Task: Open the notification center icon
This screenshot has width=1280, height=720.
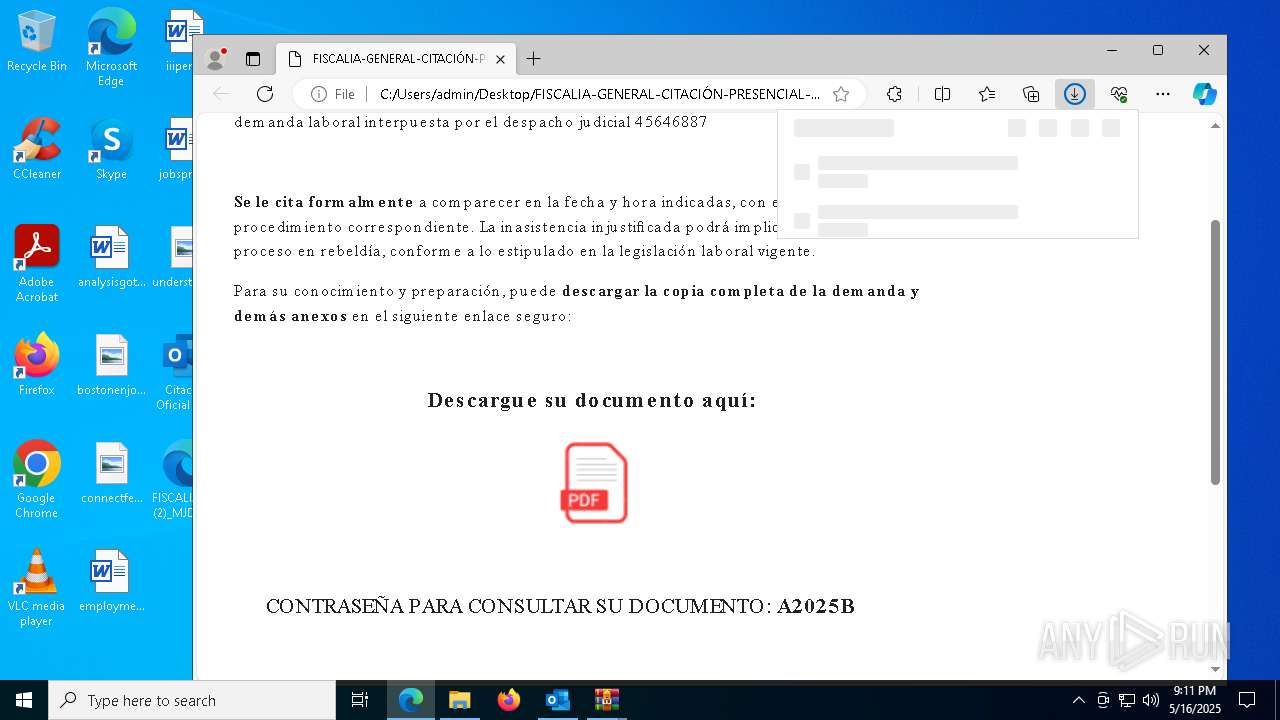Action: [1247, 700]
